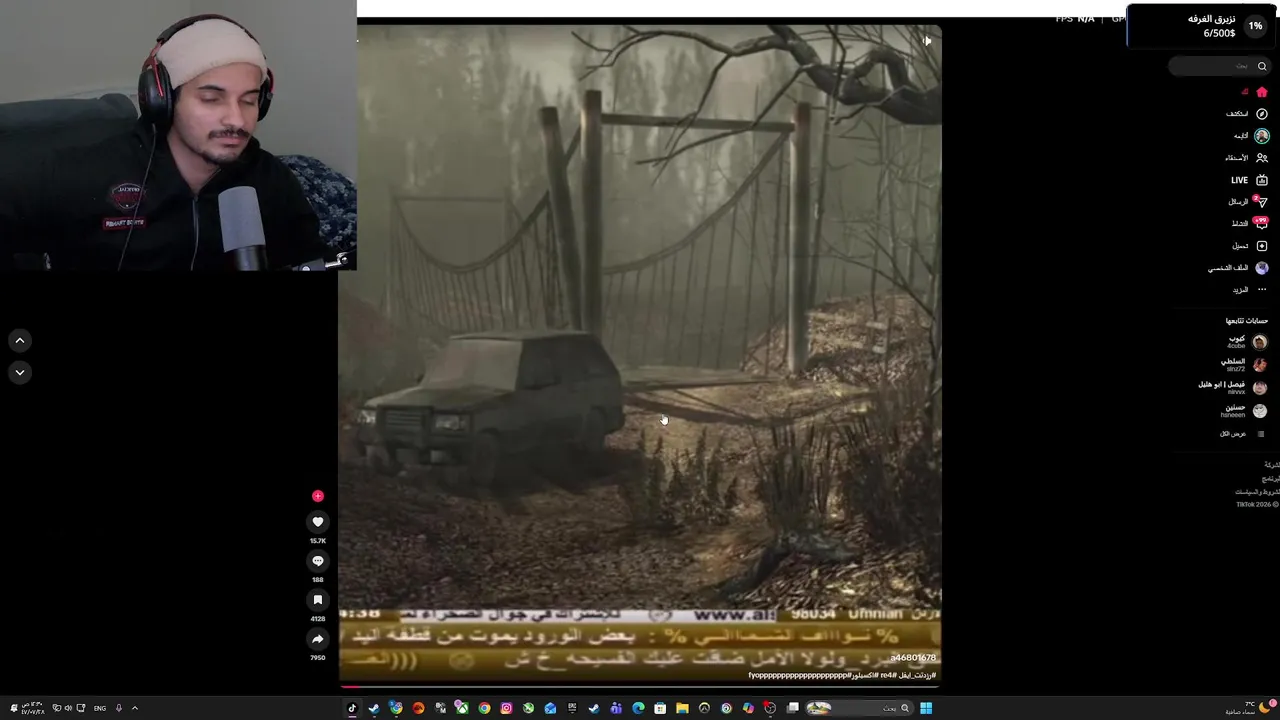Image resolution: width=1280 pixels, height=720 pixels.
Task: Open Microsoft Store from the taskbar
Action: (x=660, y=708)
